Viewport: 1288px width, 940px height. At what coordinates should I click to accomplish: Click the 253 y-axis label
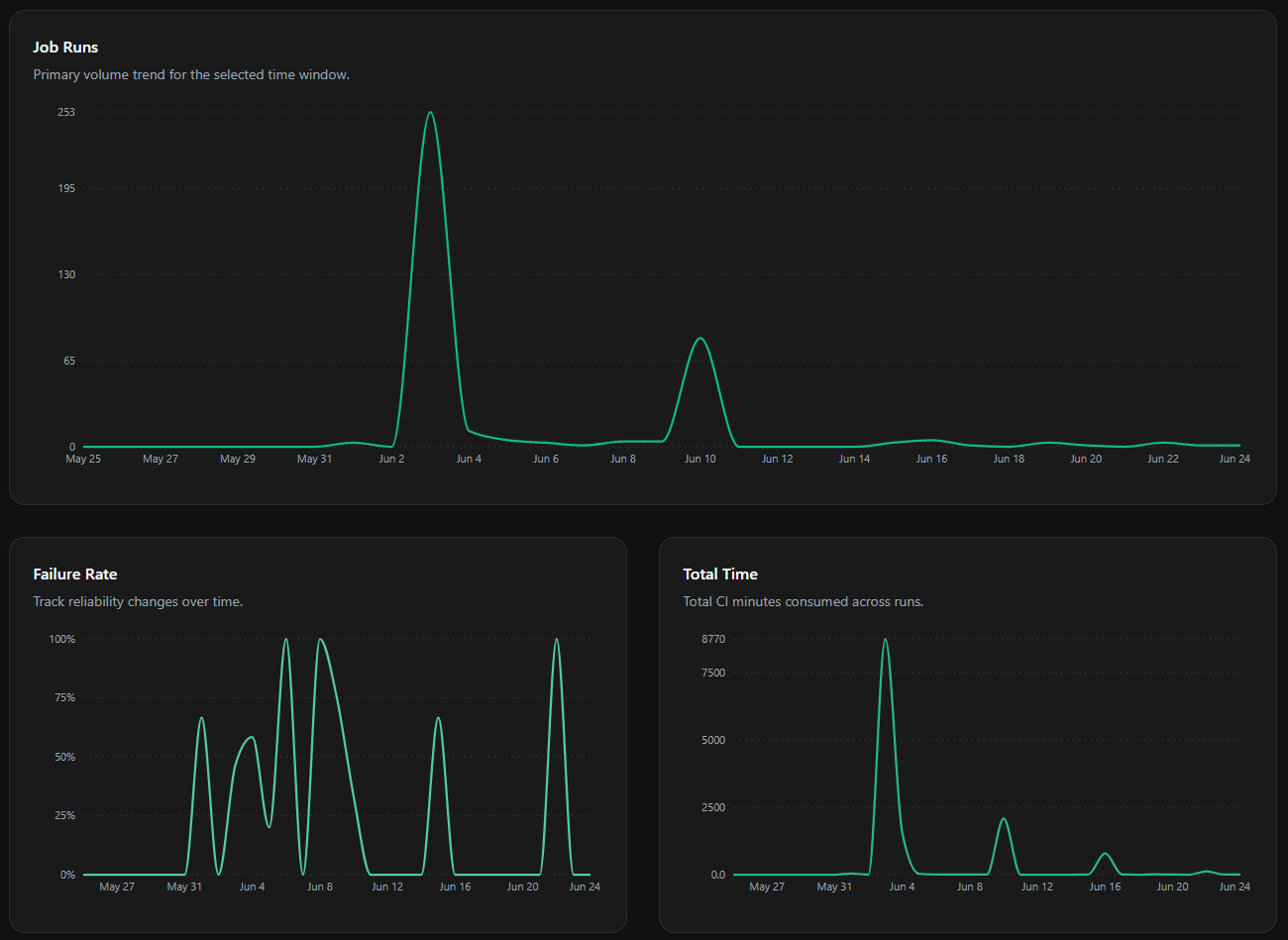(x=66, y=112)
